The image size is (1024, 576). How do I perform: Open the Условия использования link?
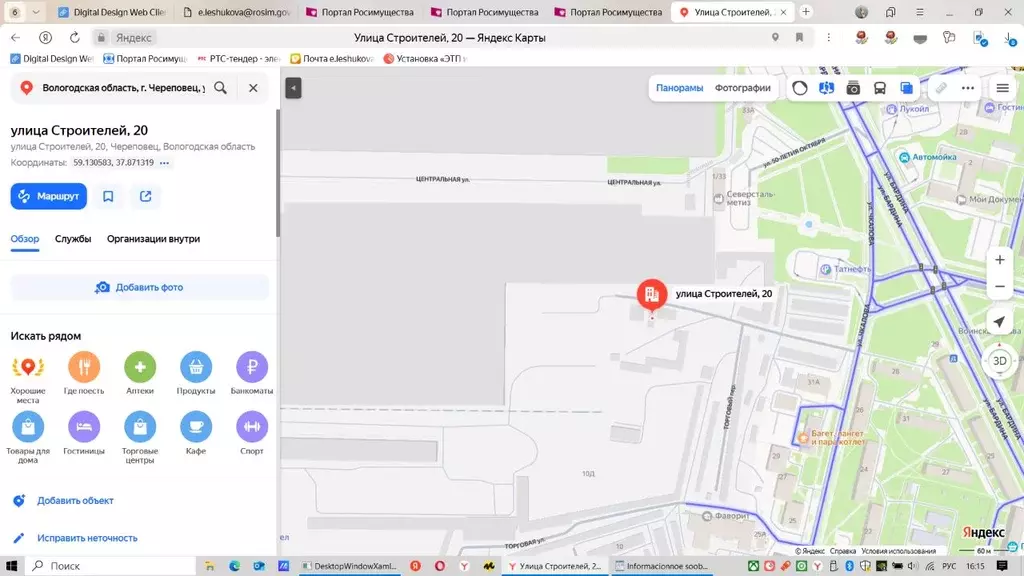898,551
